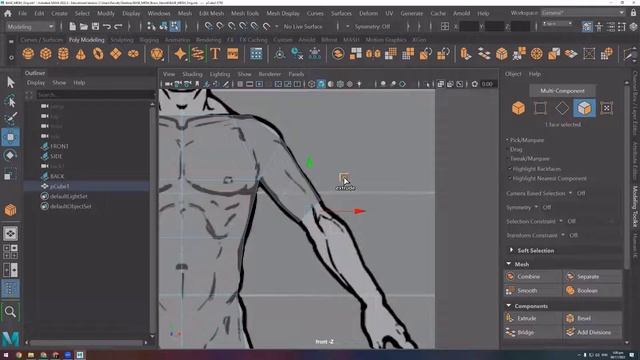Click the Open scene folder icon
640x360 pixels.
pyautogui.click(x=84, y=27)
